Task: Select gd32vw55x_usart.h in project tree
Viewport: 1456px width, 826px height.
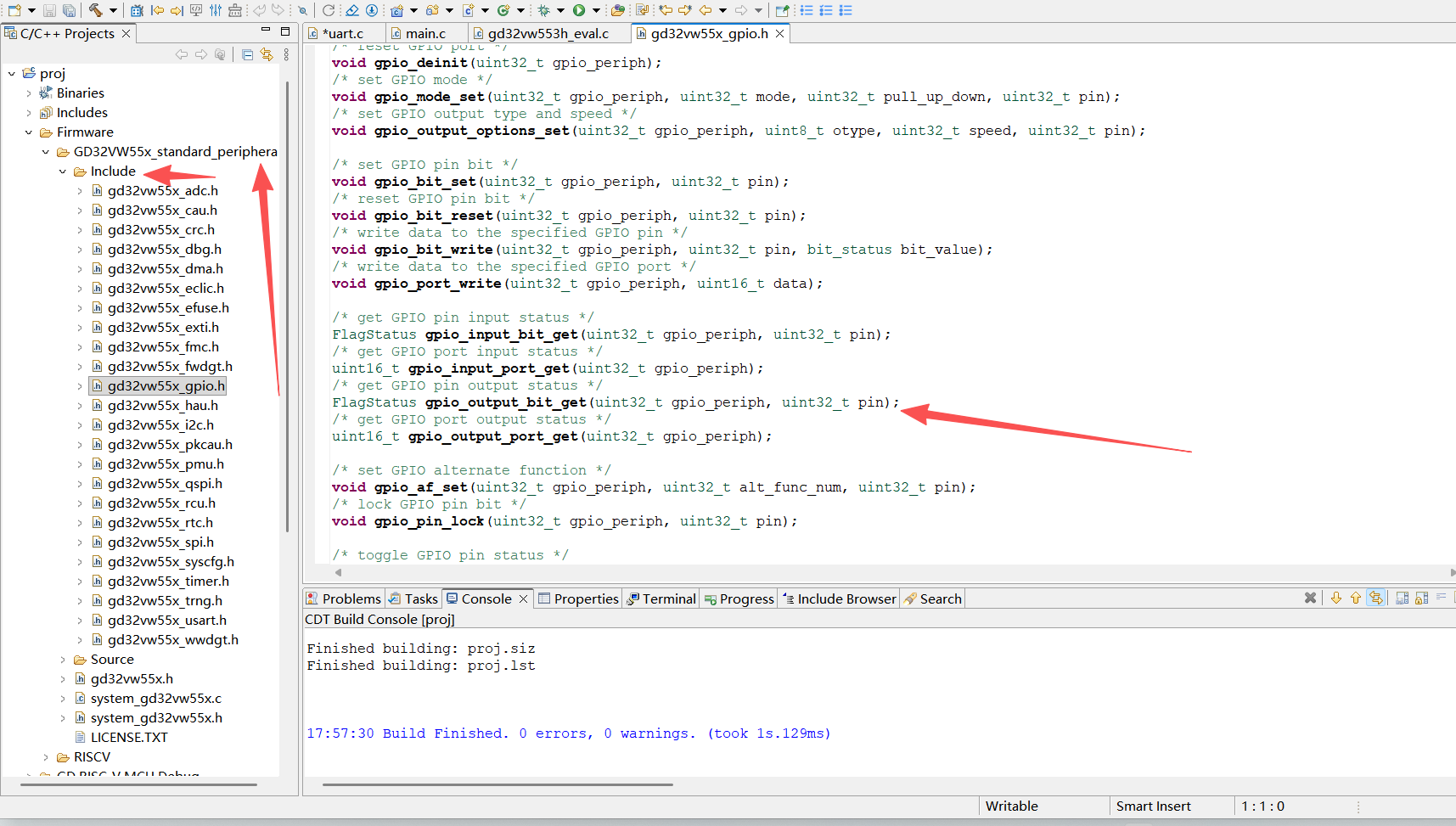Action: tap(167, 621)
